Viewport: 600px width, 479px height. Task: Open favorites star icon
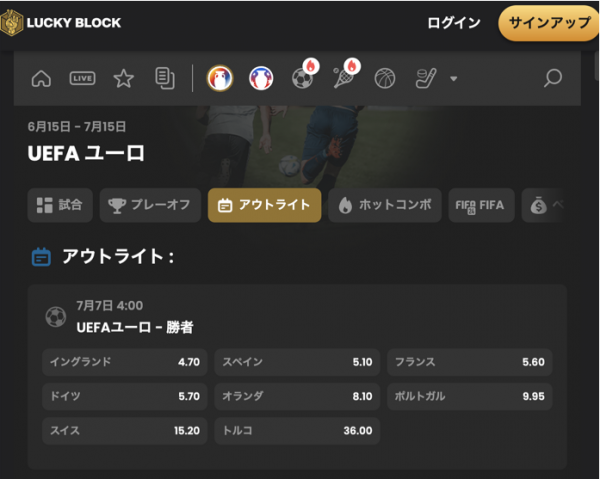[x=124, y=79]
